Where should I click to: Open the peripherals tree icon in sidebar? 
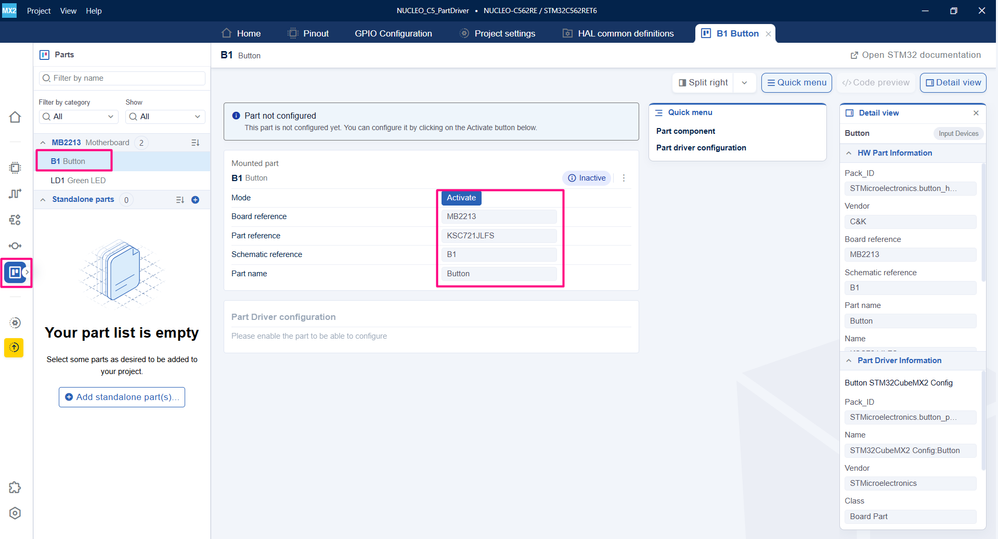click(x=15, y=220)
